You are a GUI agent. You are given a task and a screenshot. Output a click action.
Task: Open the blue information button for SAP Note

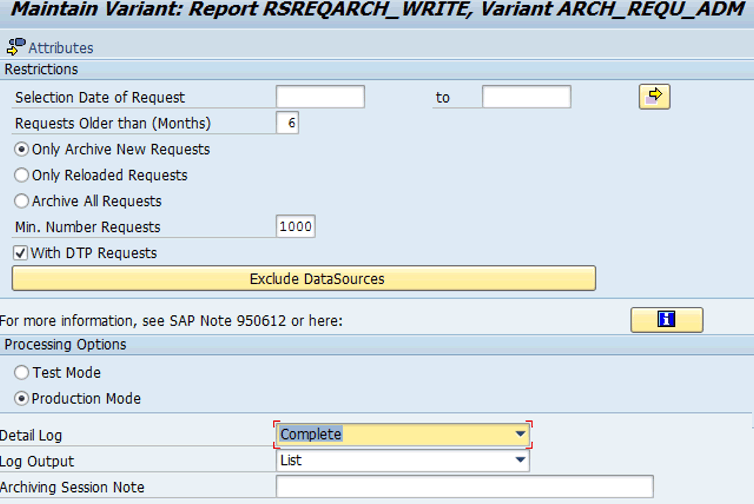point(667,319)
